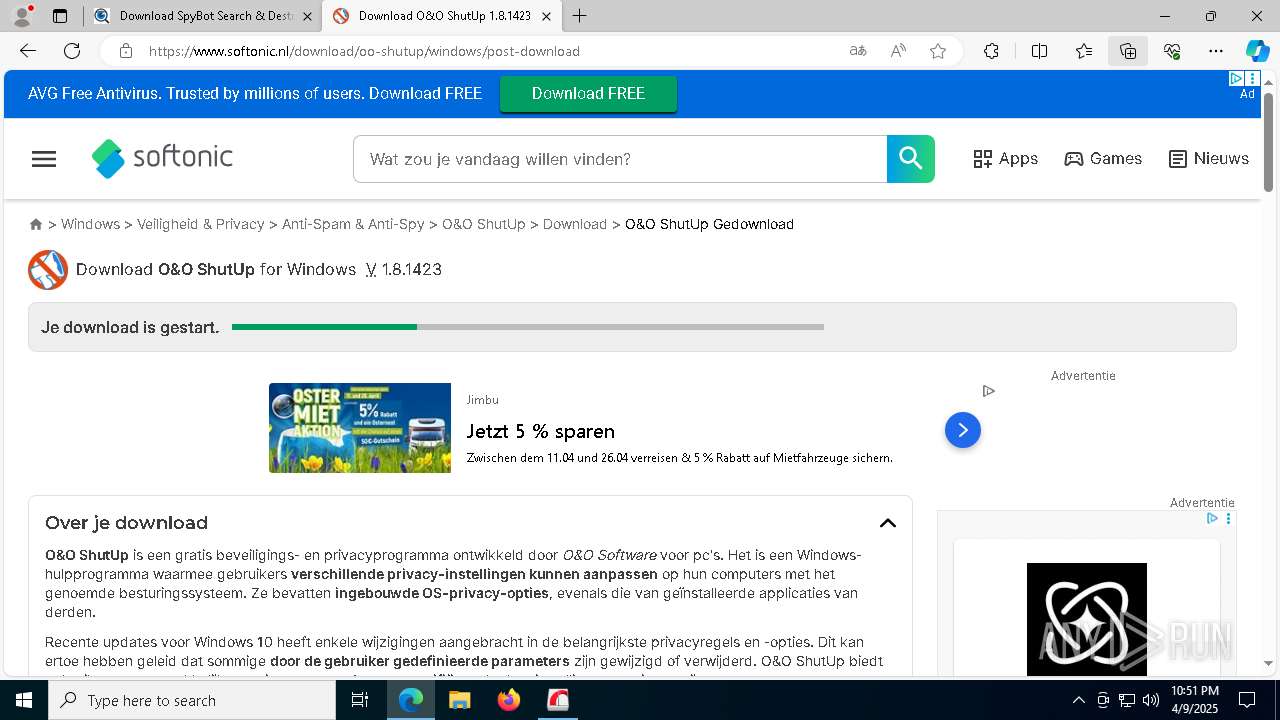Refresh the current page

pyautogui.click(x=72, y=51)
